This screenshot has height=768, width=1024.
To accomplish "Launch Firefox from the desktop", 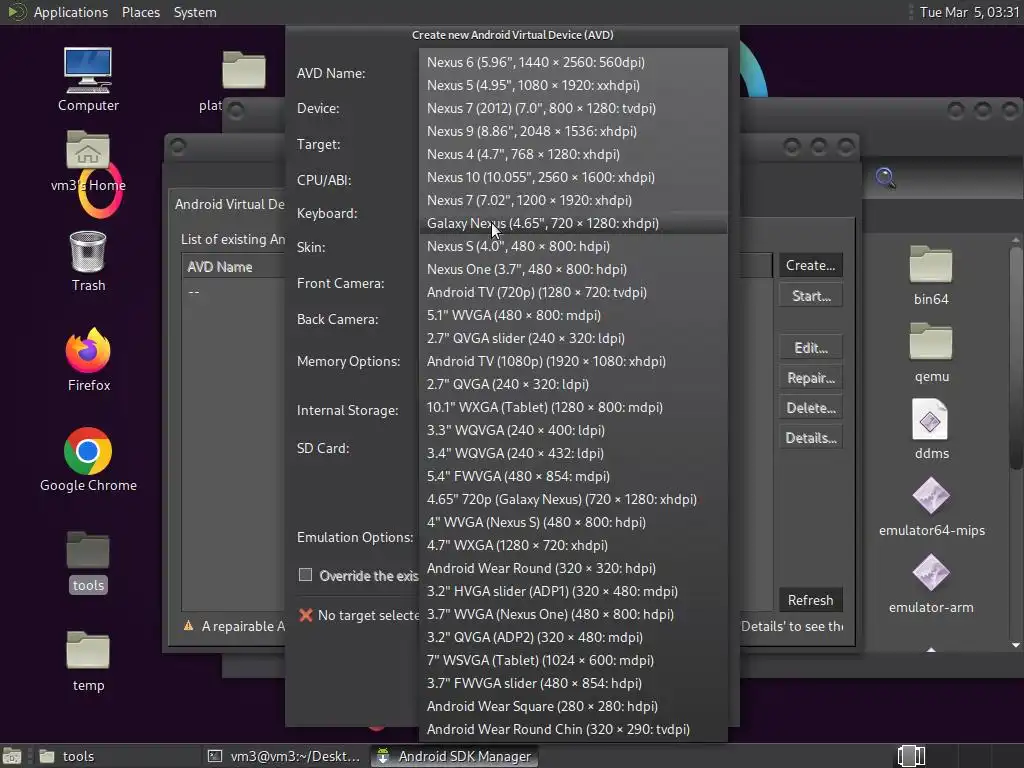I will (x=88, y=351).
